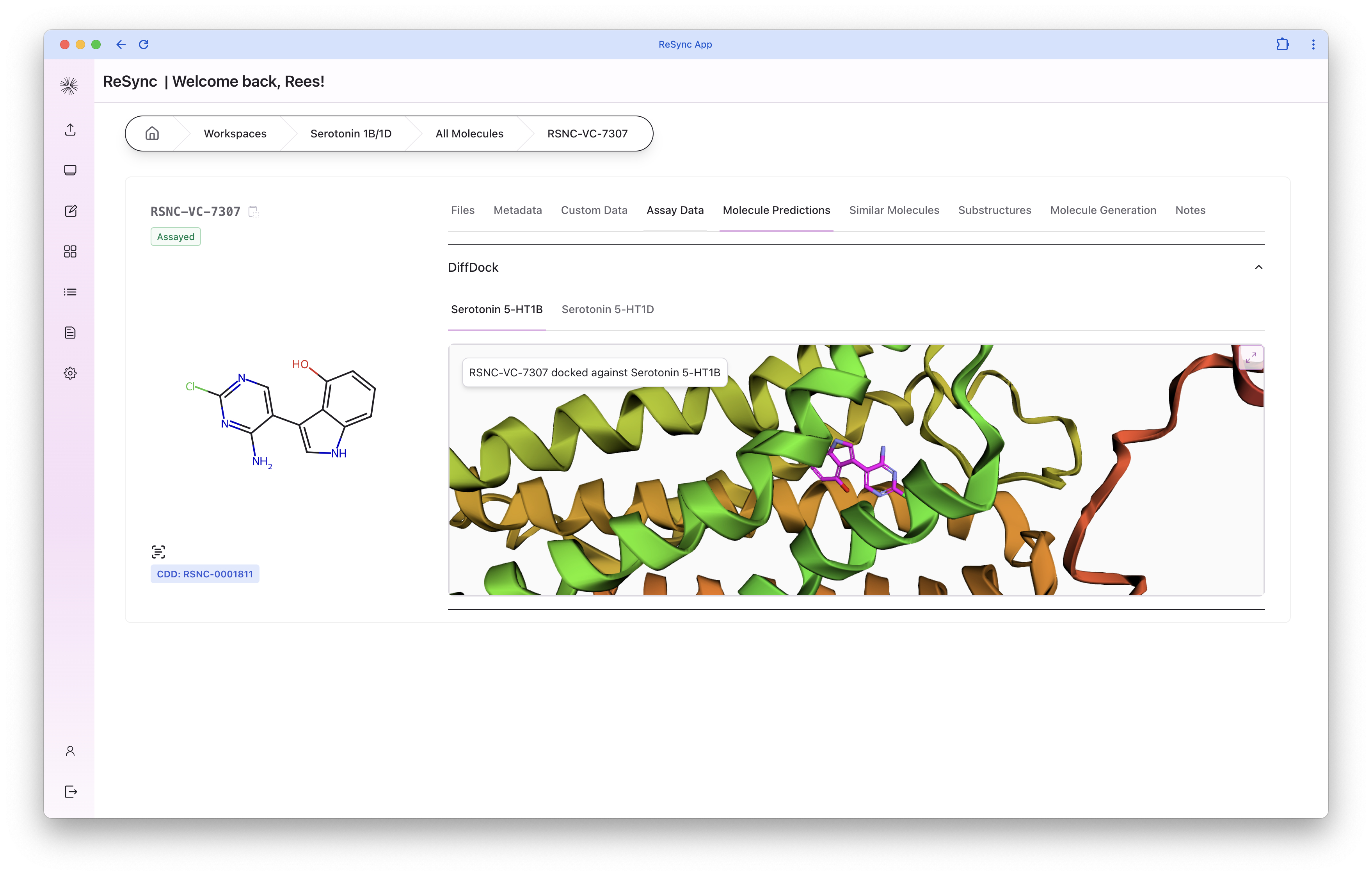
Task: Click the scan text icon above CDD tag
Action: pyautogui.click(x=158, y=551)
